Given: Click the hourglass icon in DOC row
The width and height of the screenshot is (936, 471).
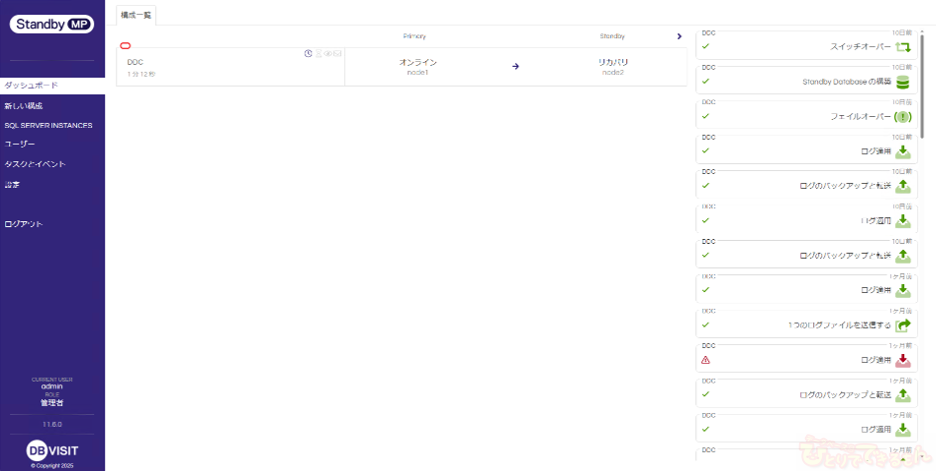Looking at the screenshot, I should [319, 54].
